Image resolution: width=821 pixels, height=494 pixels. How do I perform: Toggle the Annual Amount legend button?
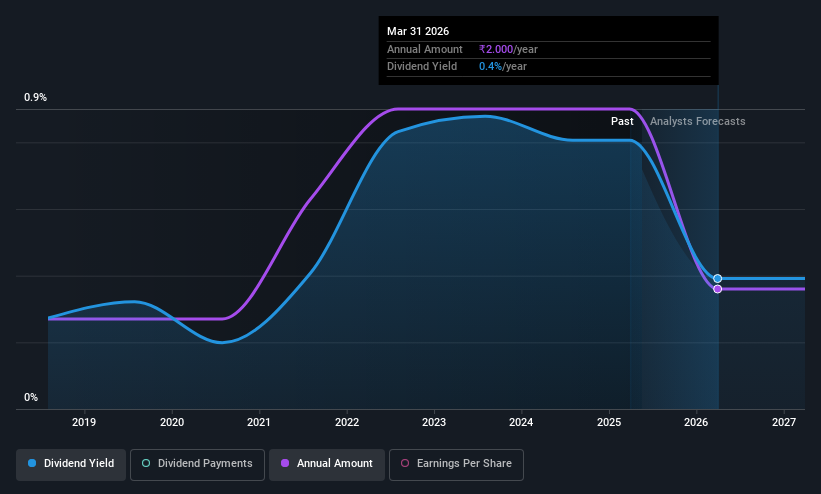click(327, 465)
